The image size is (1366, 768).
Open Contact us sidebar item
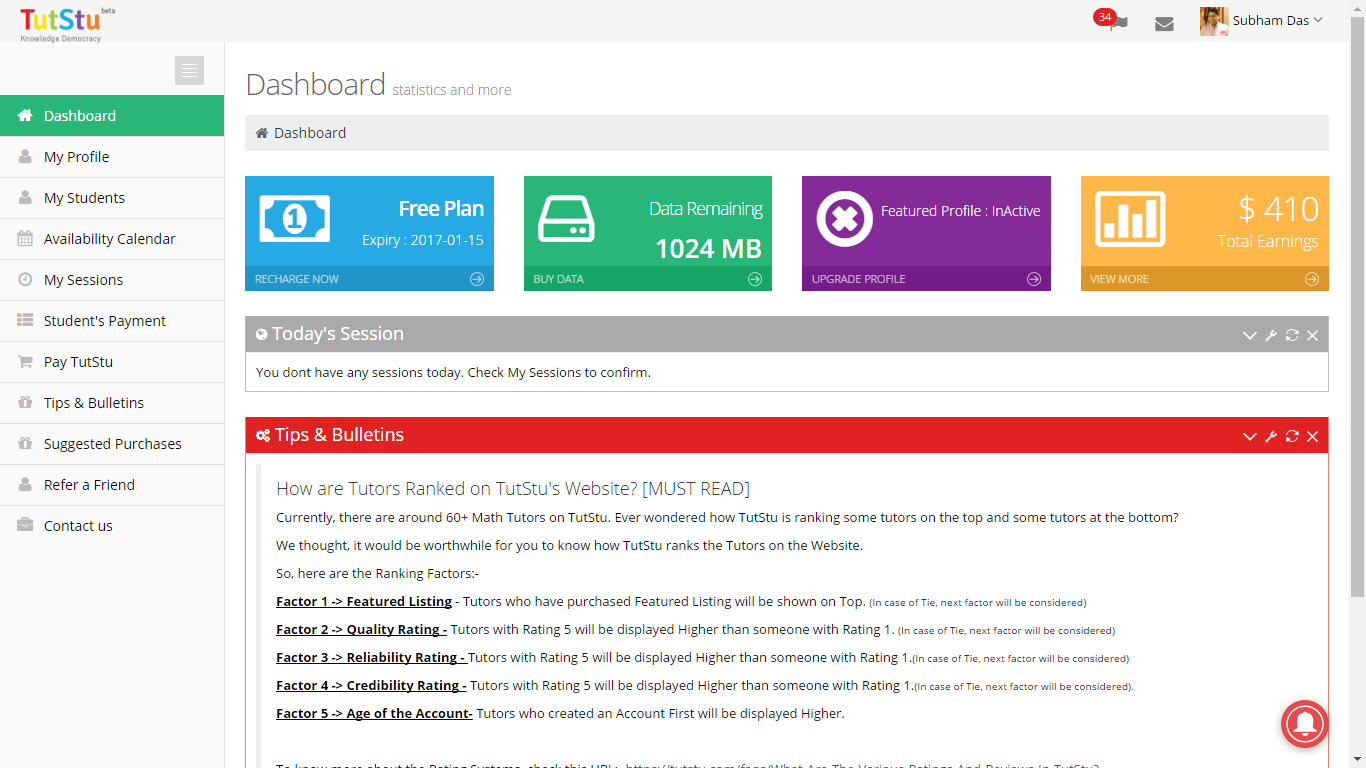coord(112,526)
